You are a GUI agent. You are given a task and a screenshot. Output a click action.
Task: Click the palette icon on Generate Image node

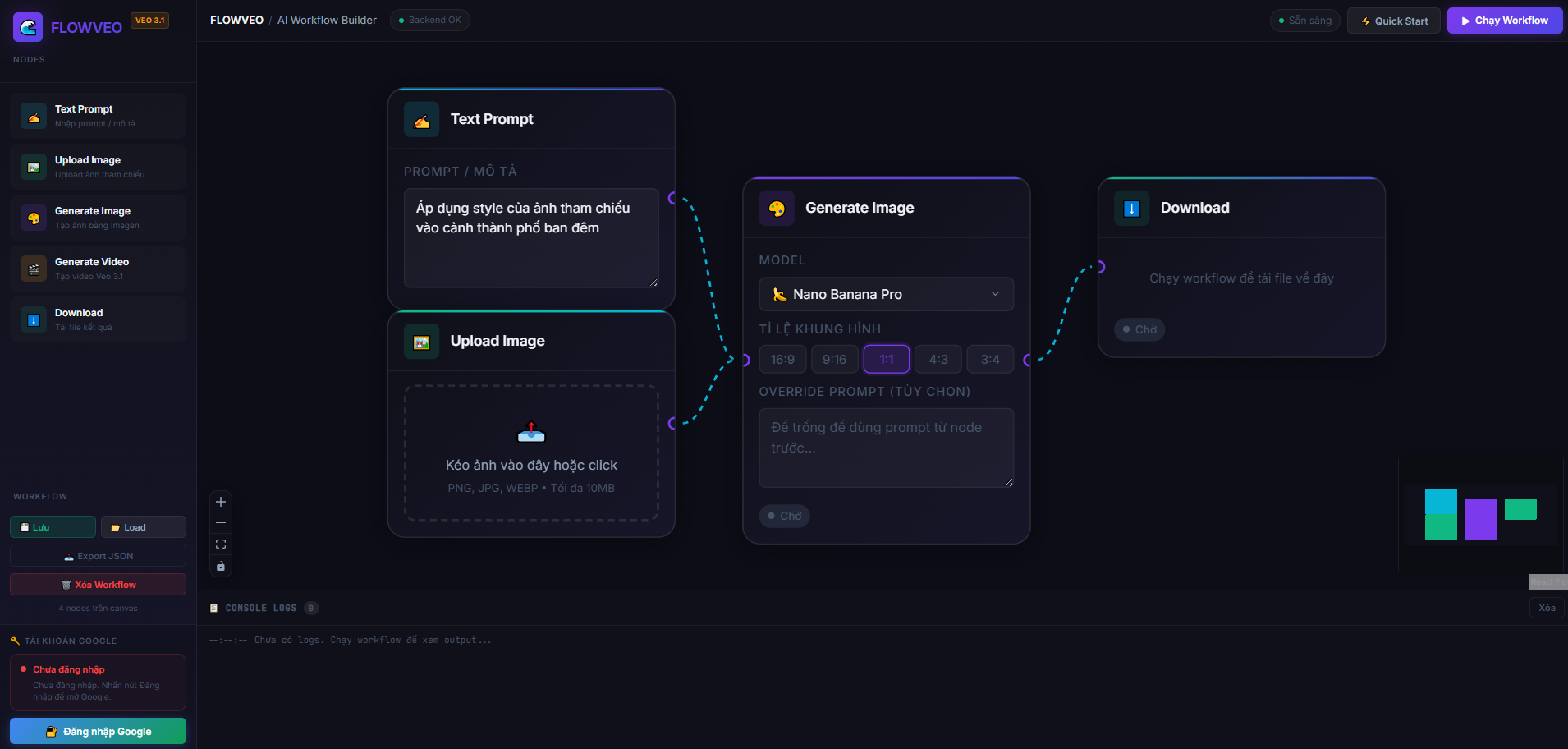[x=776, y=208]
